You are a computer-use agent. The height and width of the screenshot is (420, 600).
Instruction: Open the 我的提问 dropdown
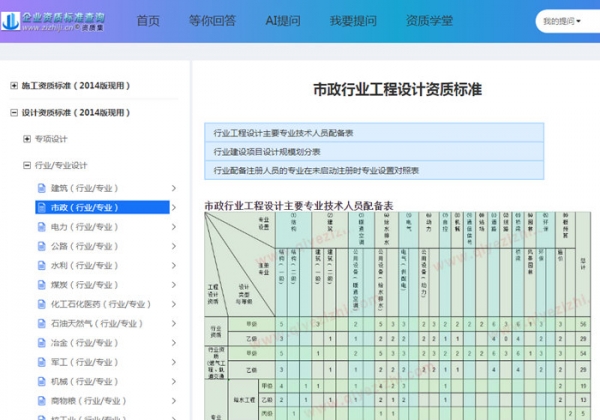click(x=562, y=21)
